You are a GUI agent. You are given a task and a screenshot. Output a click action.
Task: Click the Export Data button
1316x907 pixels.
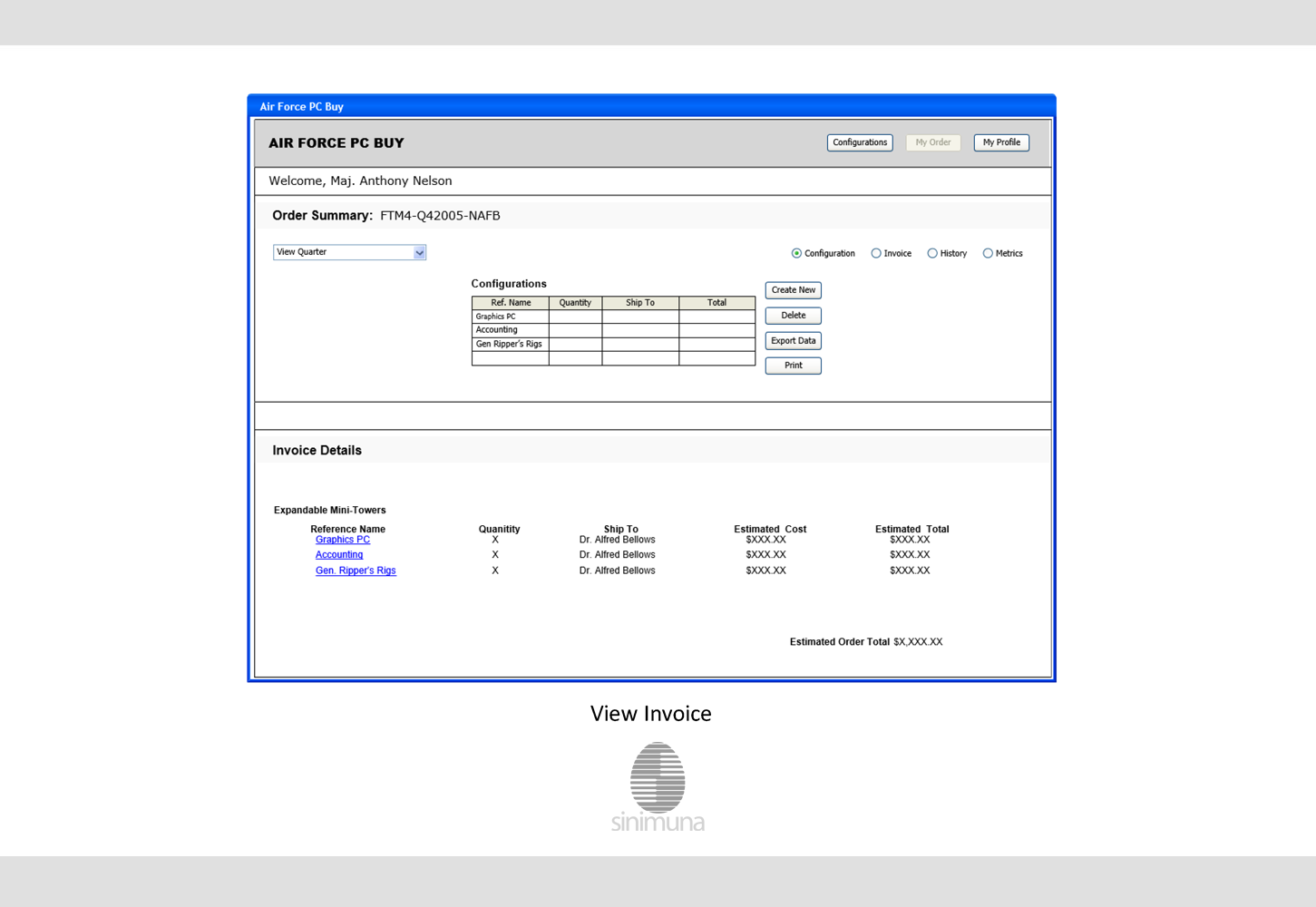[794, 341]
